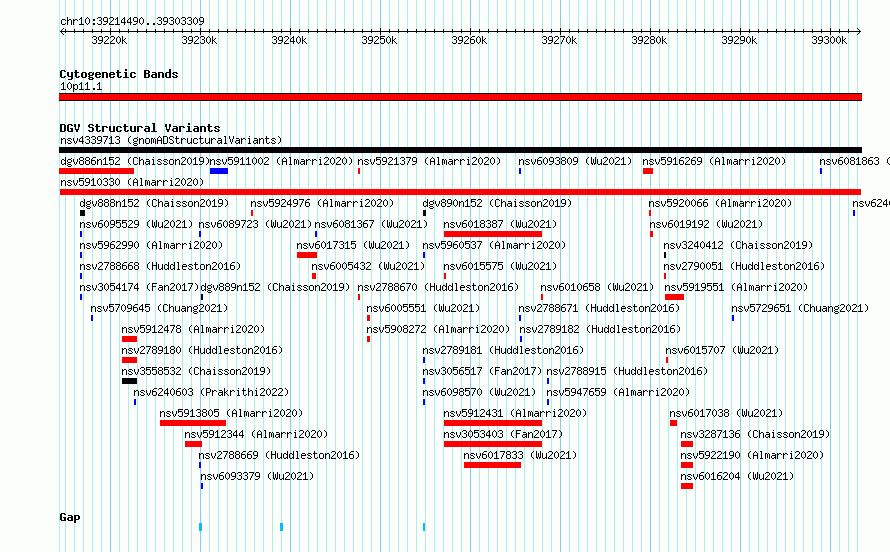Click the red bar under nsv6017315
The image size is (890, 552).
click(x=307, y=255)
